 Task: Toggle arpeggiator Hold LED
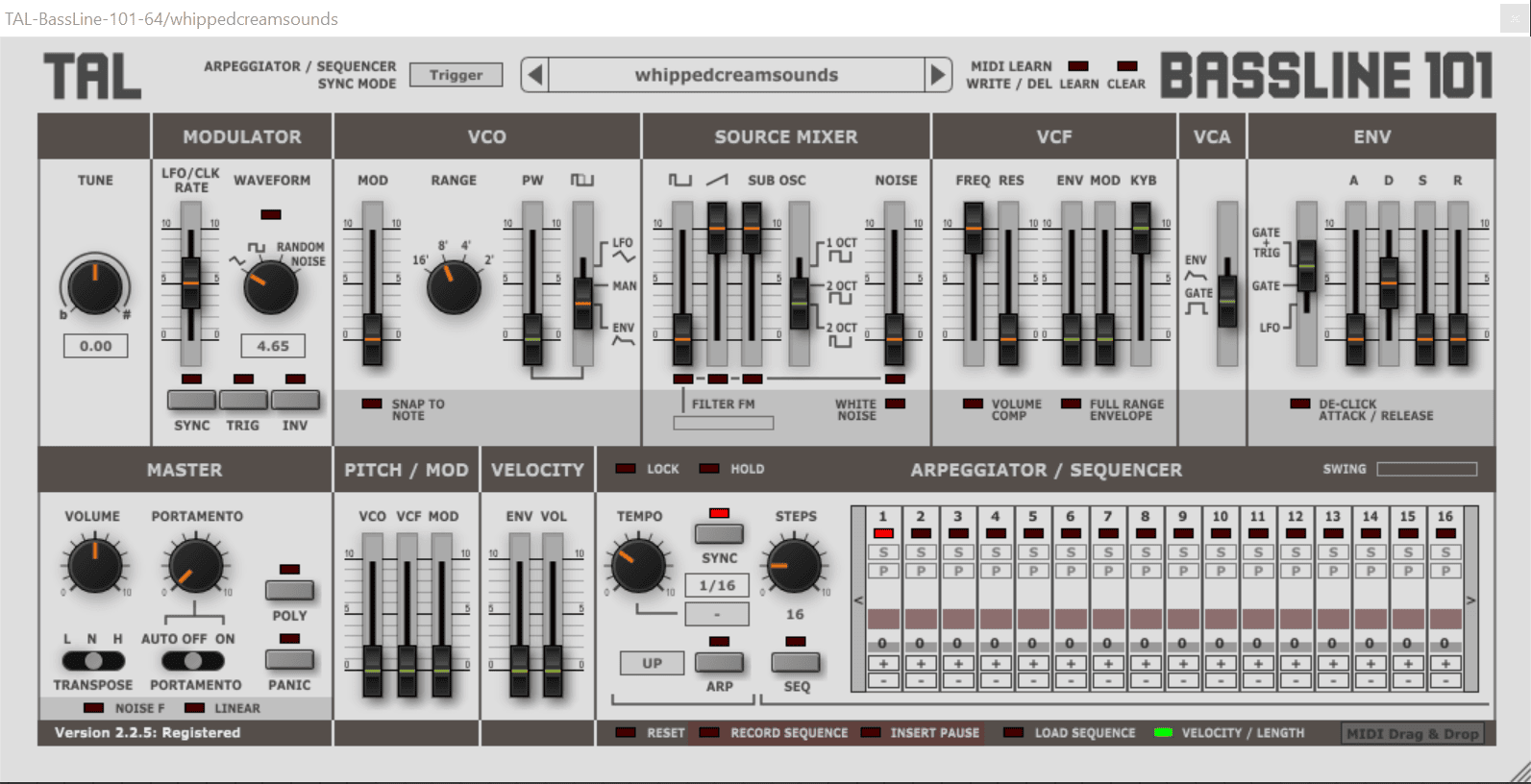(709, 469)
